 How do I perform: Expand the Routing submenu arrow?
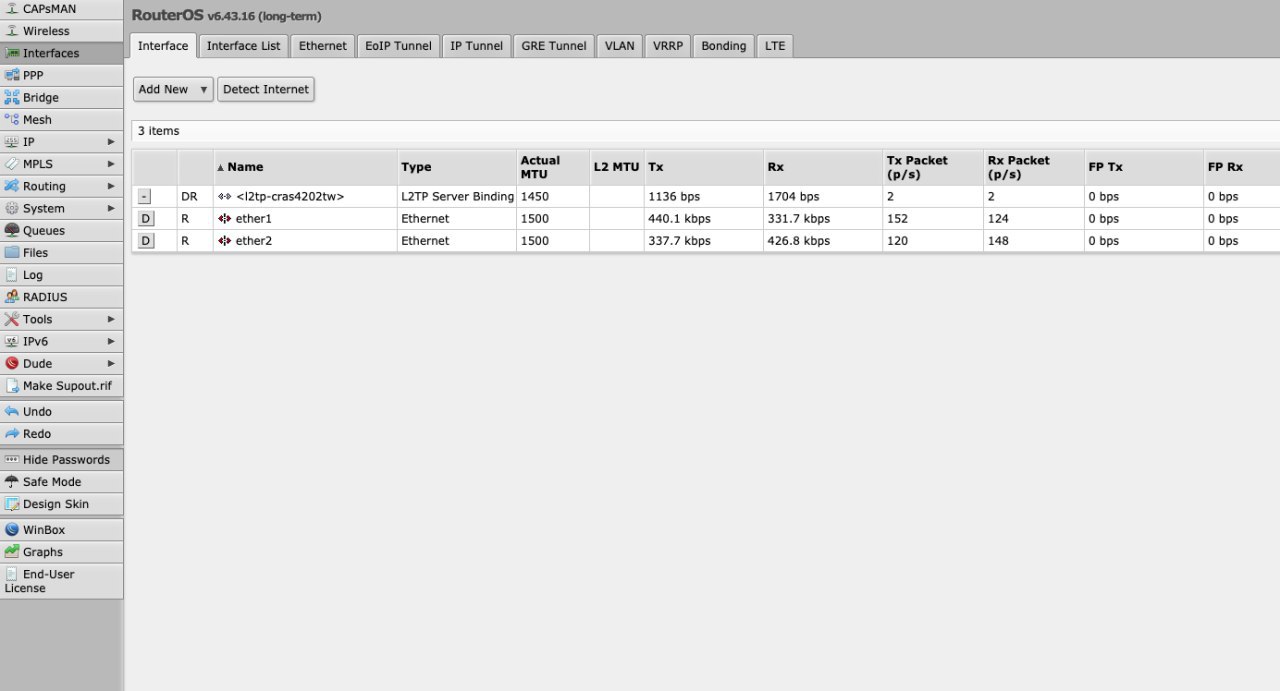(112, 186)
